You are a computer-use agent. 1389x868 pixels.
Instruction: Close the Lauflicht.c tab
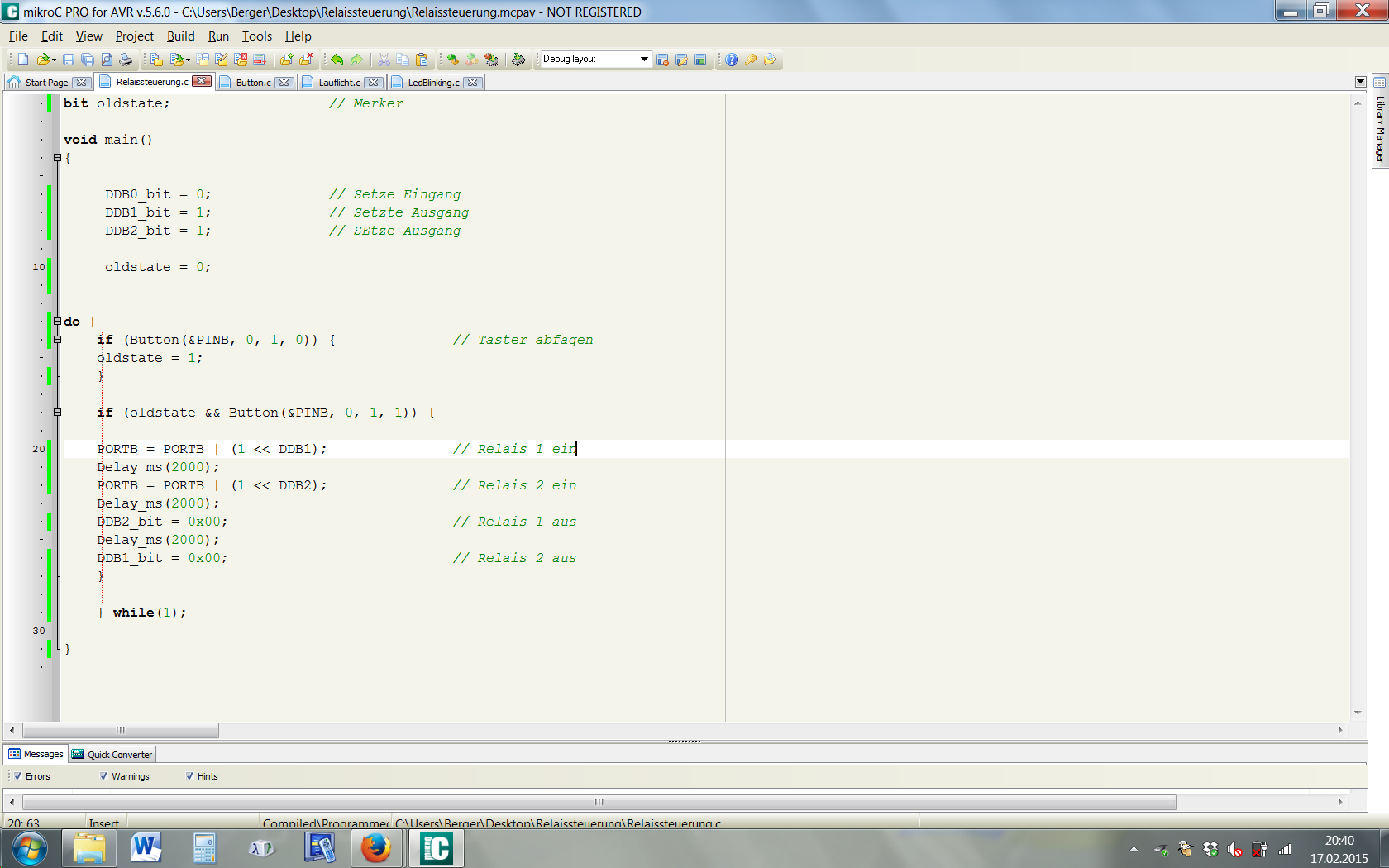click(374, 83)
